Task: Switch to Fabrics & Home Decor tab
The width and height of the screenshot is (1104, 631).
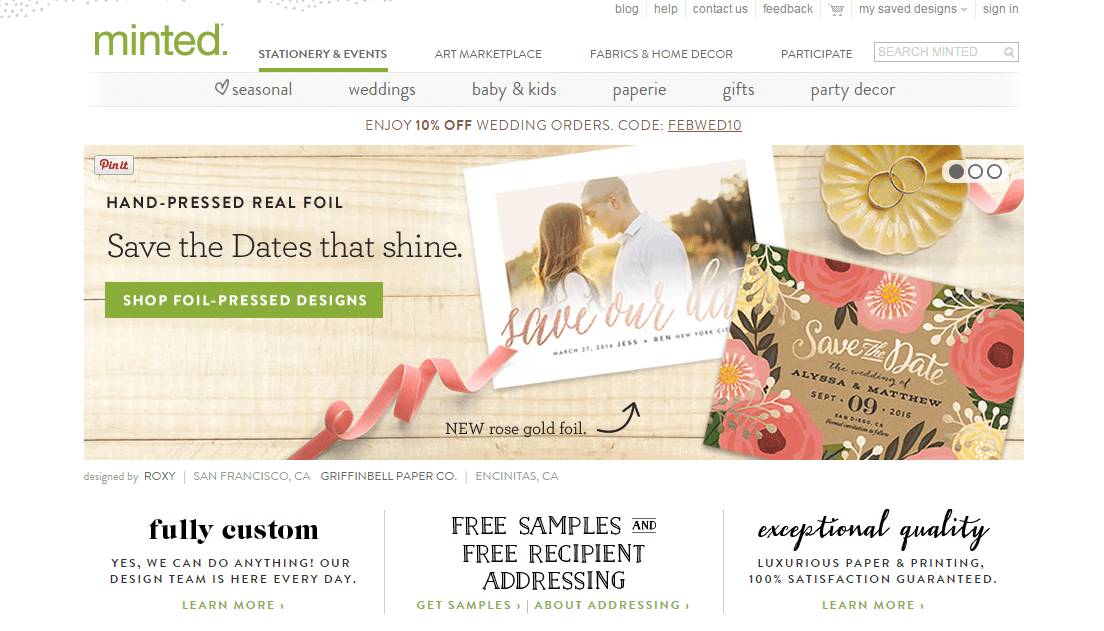Action: tap(661, 54)
